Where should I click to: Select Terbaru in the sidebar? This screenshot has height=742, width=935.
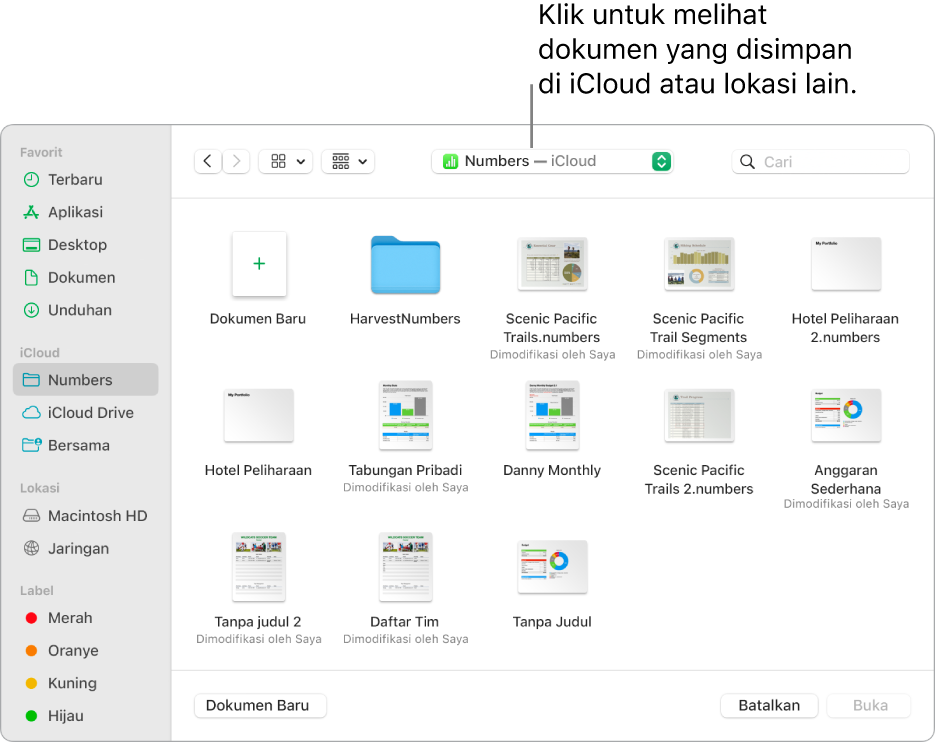75,180
